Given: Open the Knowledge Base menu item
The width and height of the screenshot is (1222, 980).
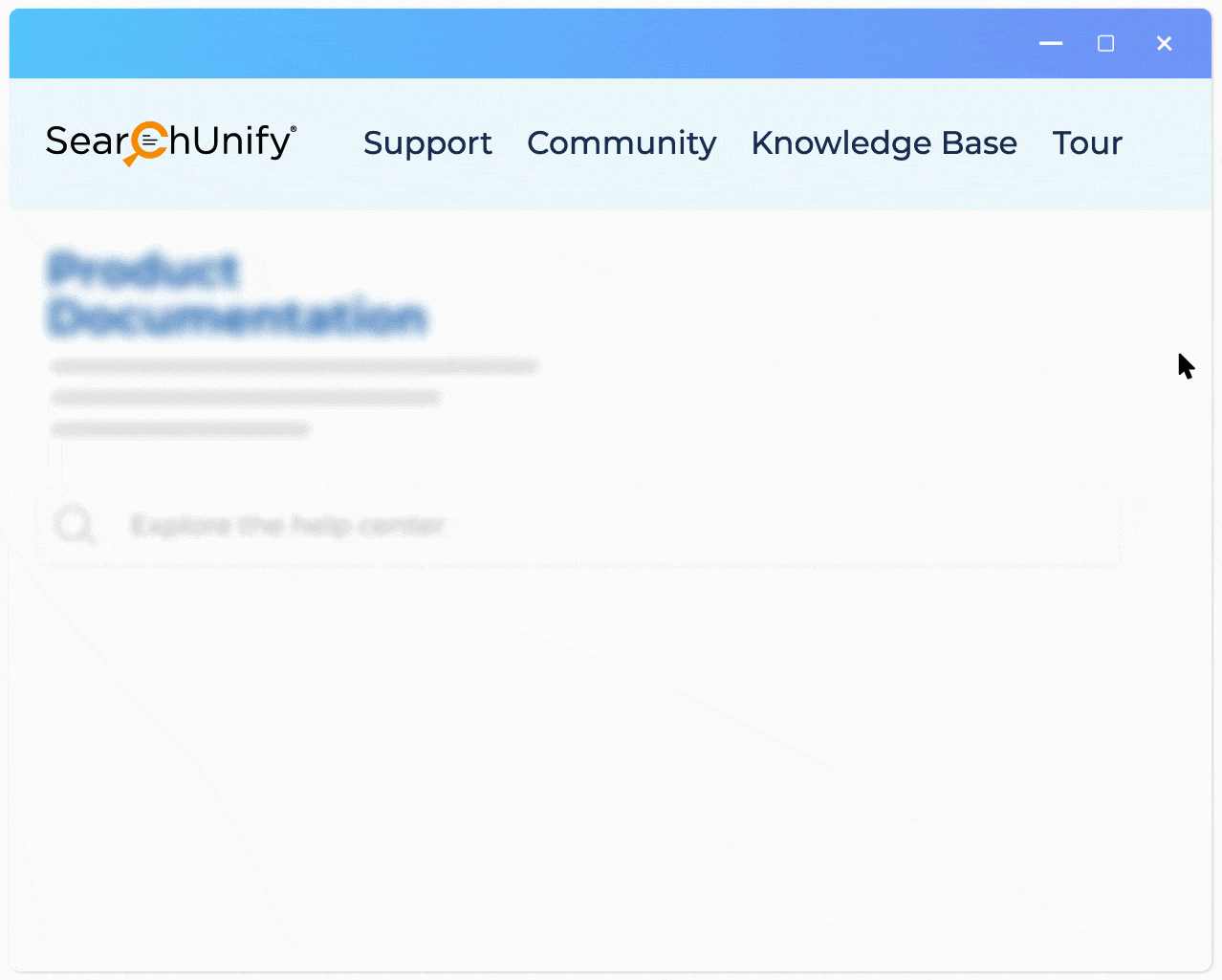Looking at the screenshot, I should 884,143.
